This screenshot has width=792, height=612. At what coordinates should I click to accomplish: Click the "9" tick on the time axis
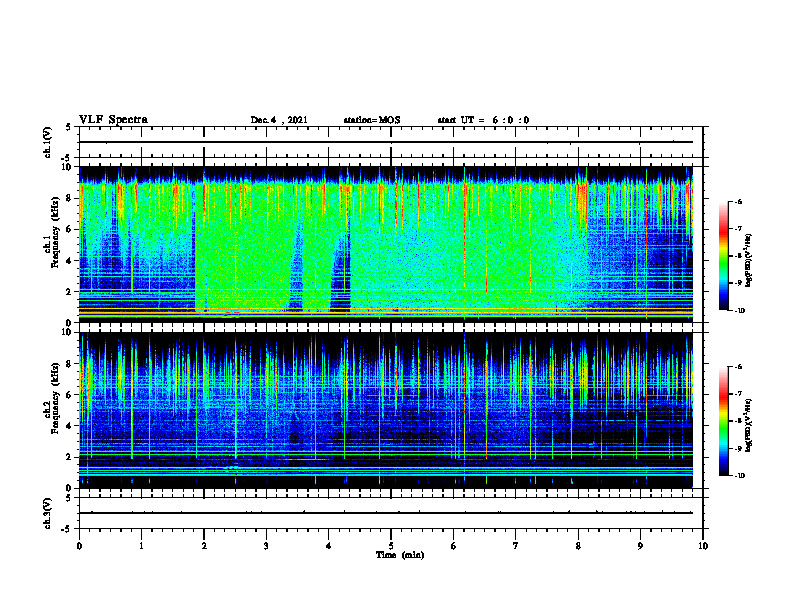640,546
